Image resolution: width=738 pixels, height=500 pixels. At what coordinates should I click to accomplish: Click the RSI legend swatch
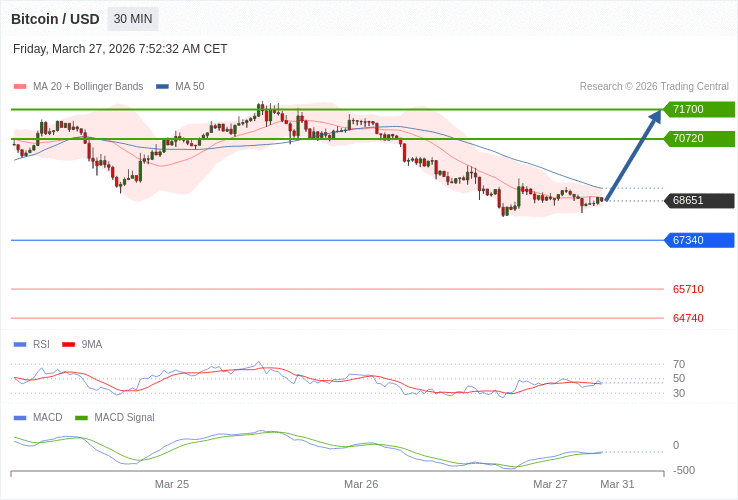point(20,345)
